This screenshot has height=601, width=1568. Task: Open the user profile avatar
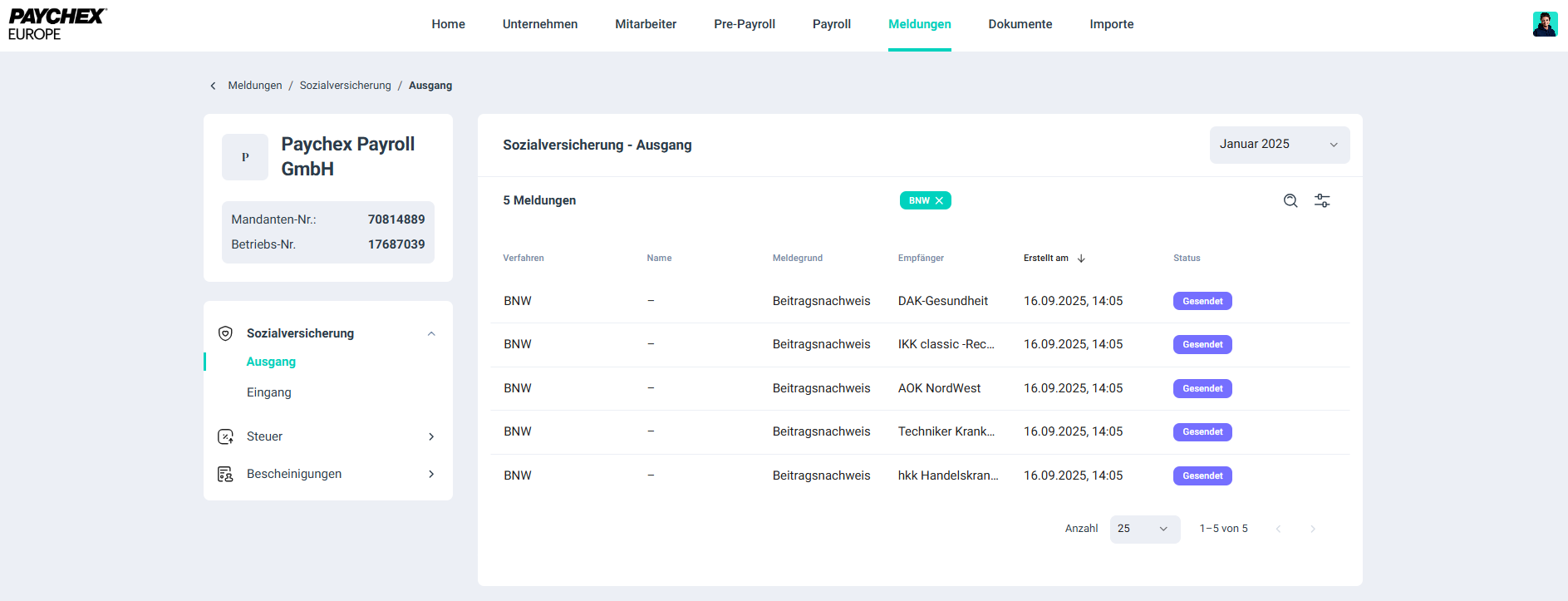1544,24
